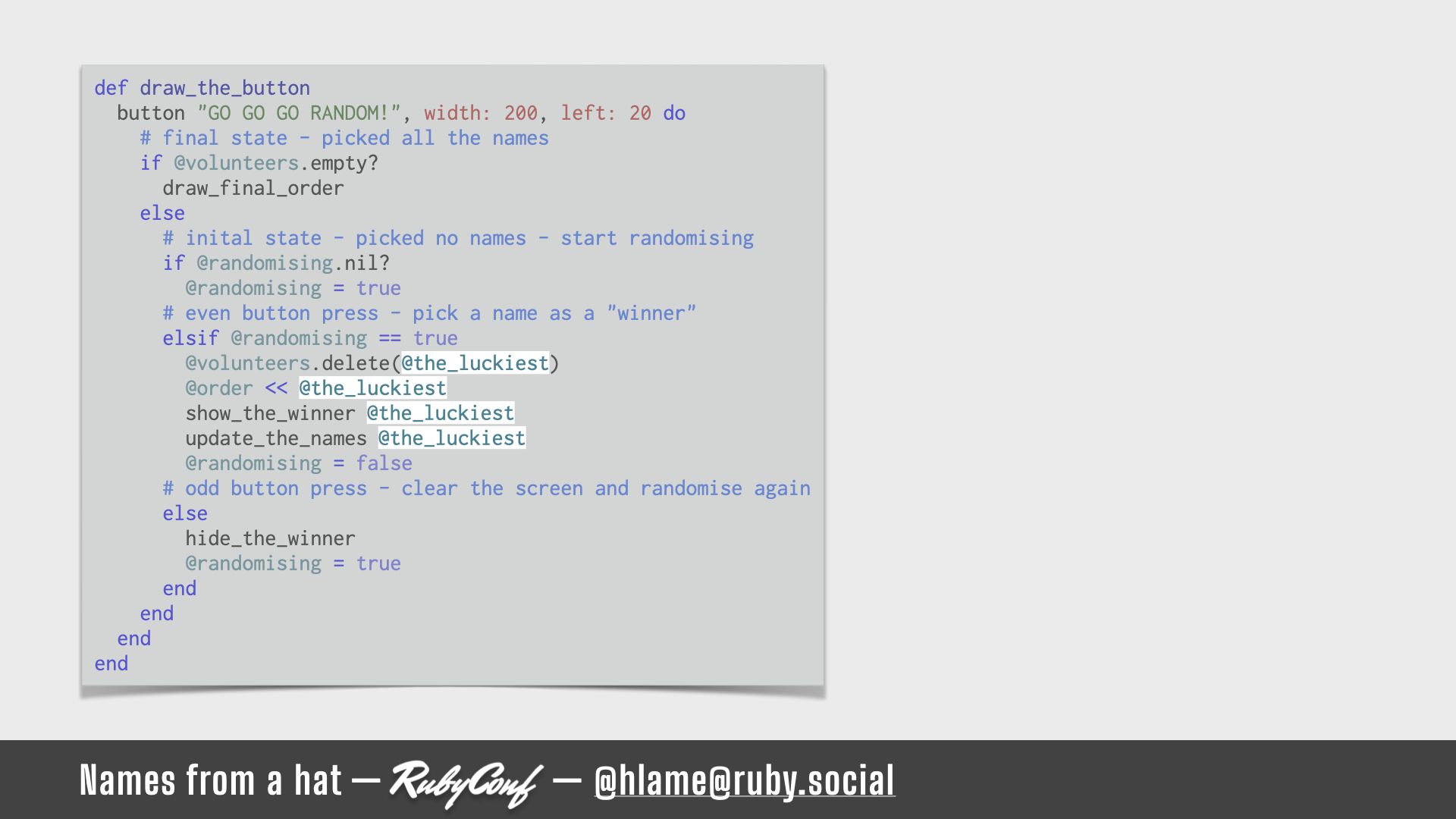The height and width of the screenshot is (819, 1456).
Task: Click the @volunteers.delete(@the_luckiest) line
Action: [370, 362]
